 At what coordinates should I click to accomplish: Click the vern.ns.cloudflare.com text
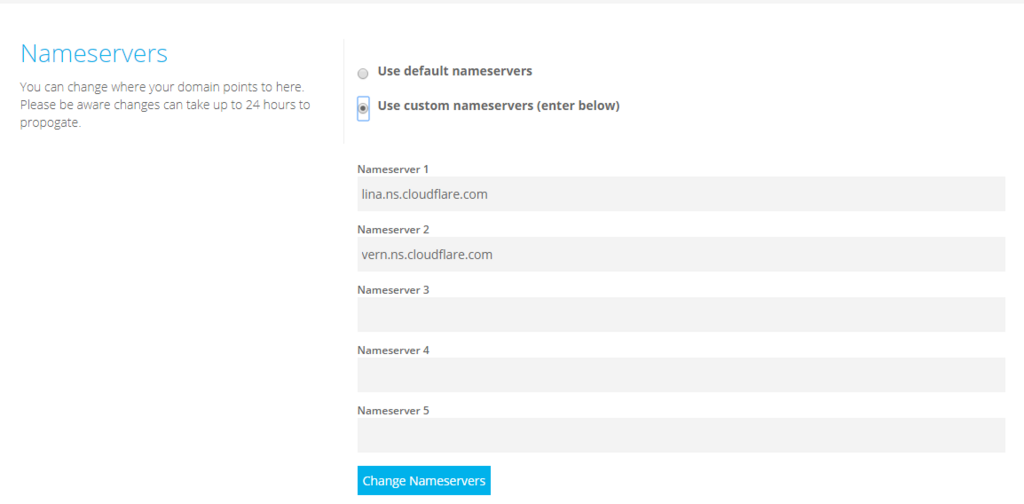pyautogui.click(x=427, y=254)
